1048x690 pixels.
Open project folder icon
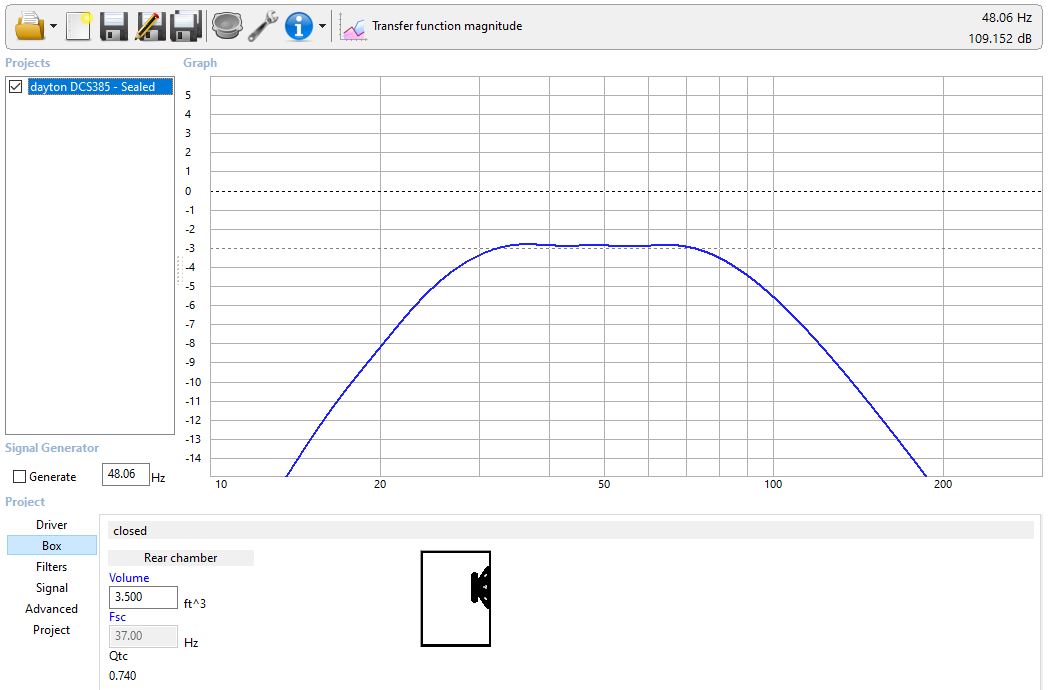[29, 26]
